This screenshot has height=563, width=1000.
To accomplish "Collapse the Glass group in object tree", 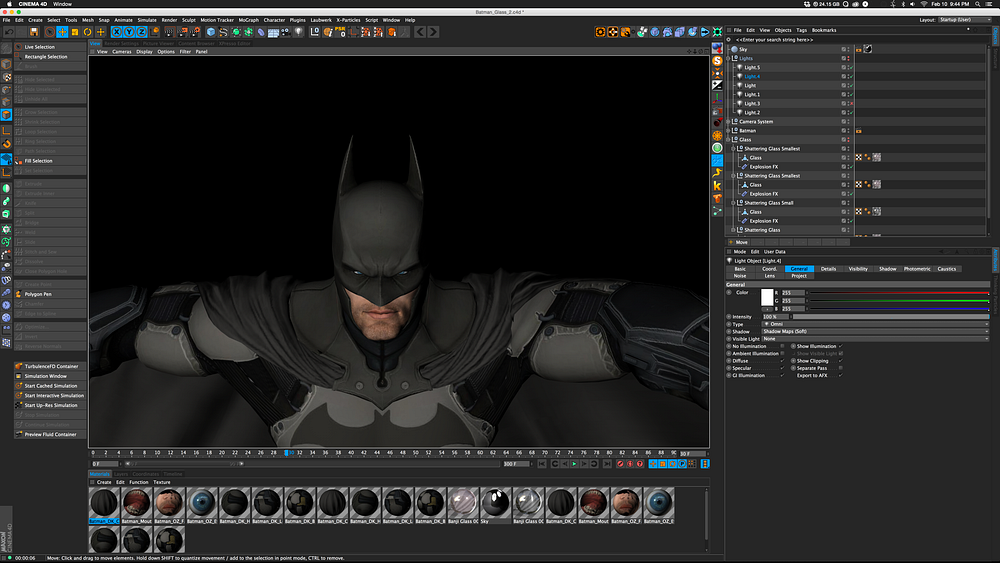I will pyautogui.click(x=729, y=140).
